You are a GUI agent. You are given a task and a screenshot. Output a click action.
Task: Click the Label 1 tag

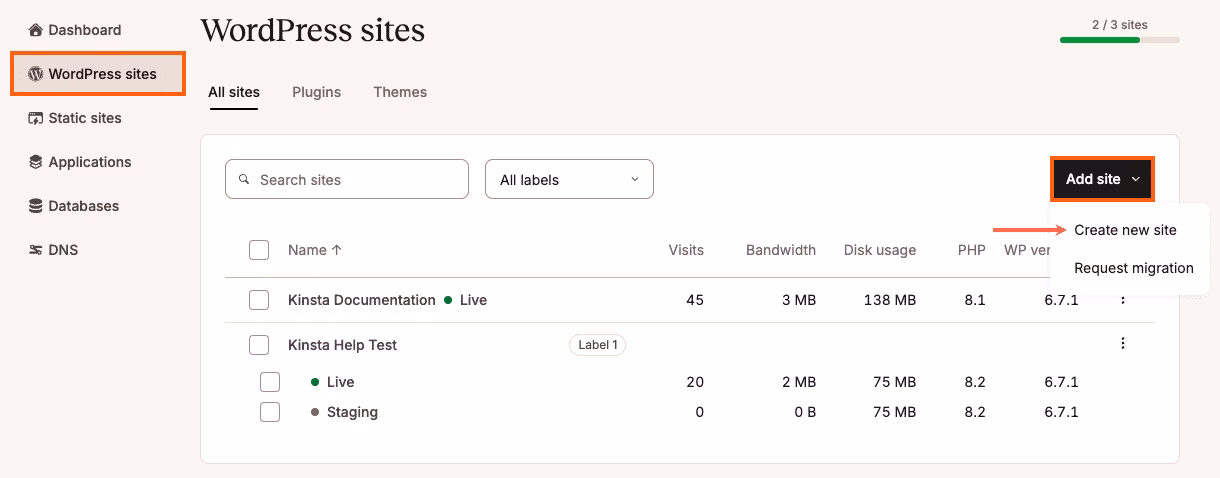click(597, 345)
